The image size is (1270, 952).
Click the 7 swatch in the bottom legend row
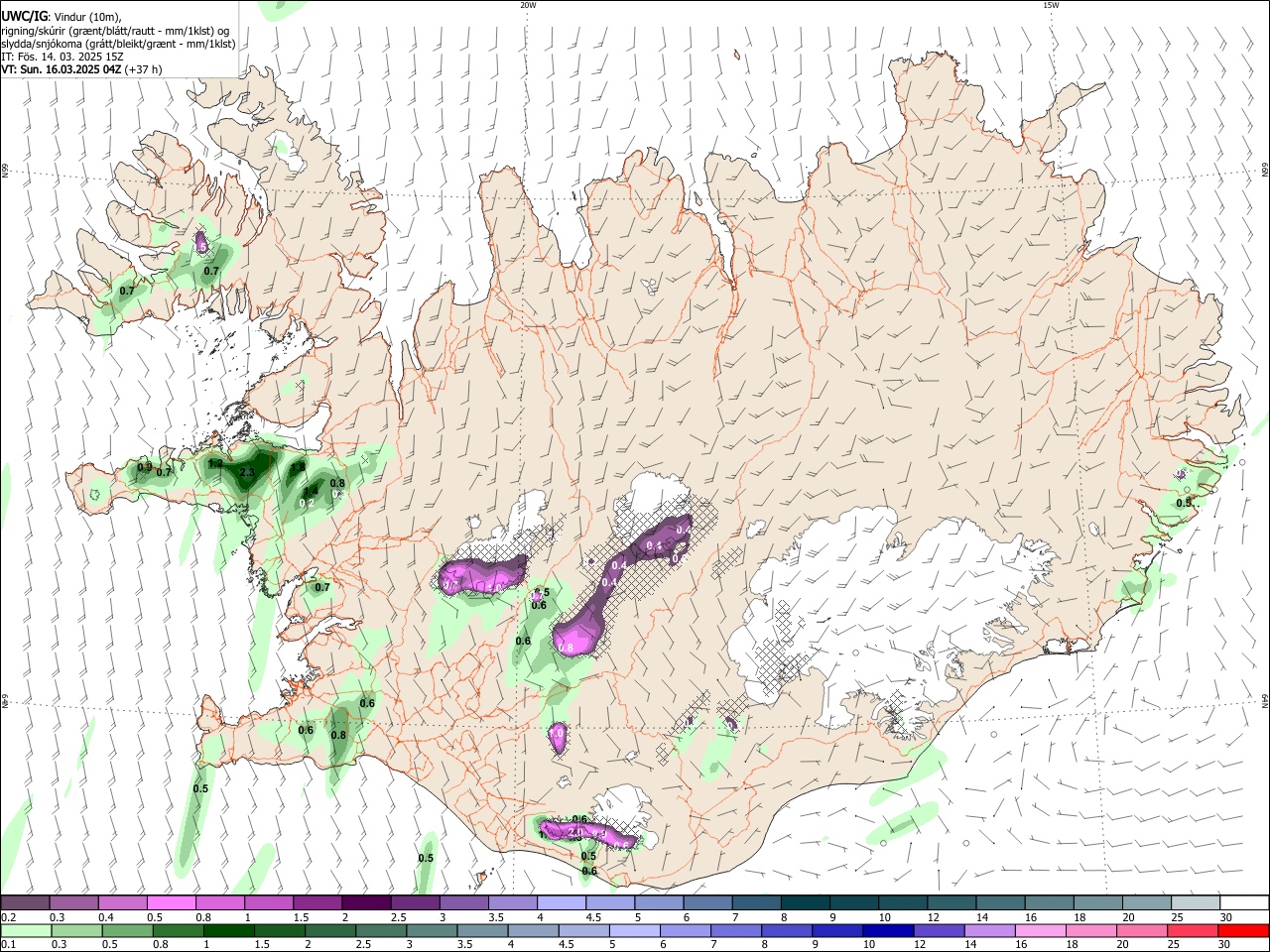(735, 930)
